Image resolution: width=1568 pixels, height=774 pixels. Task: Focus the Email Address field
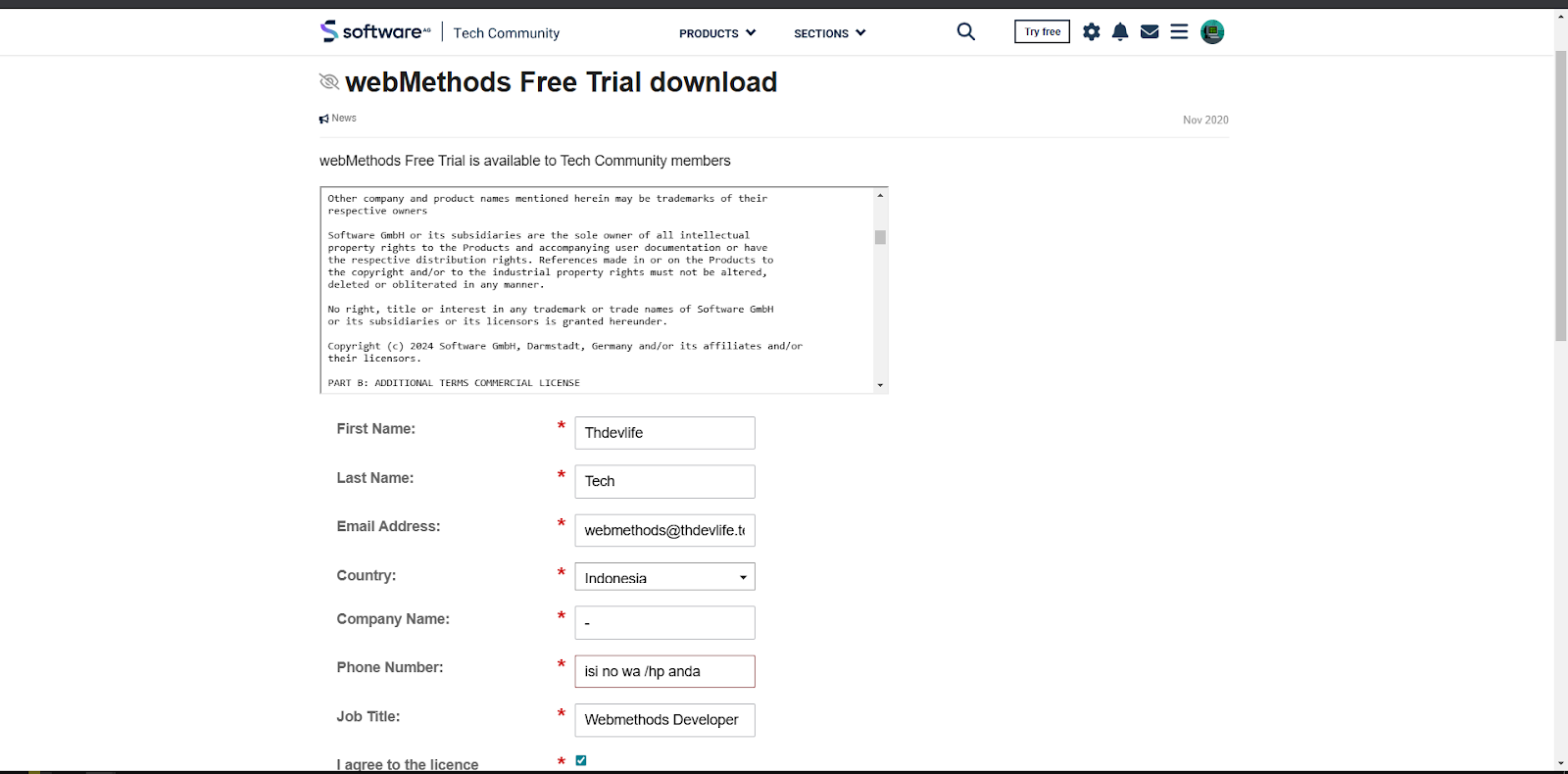coord(664,530)
